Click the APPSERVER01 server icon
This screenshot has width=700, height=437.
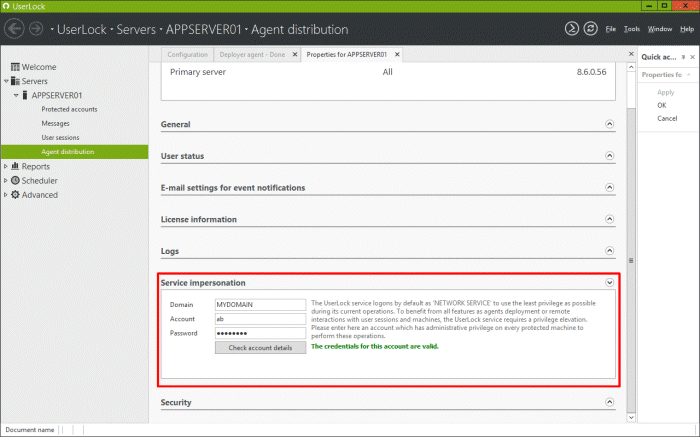pos(25,96)
